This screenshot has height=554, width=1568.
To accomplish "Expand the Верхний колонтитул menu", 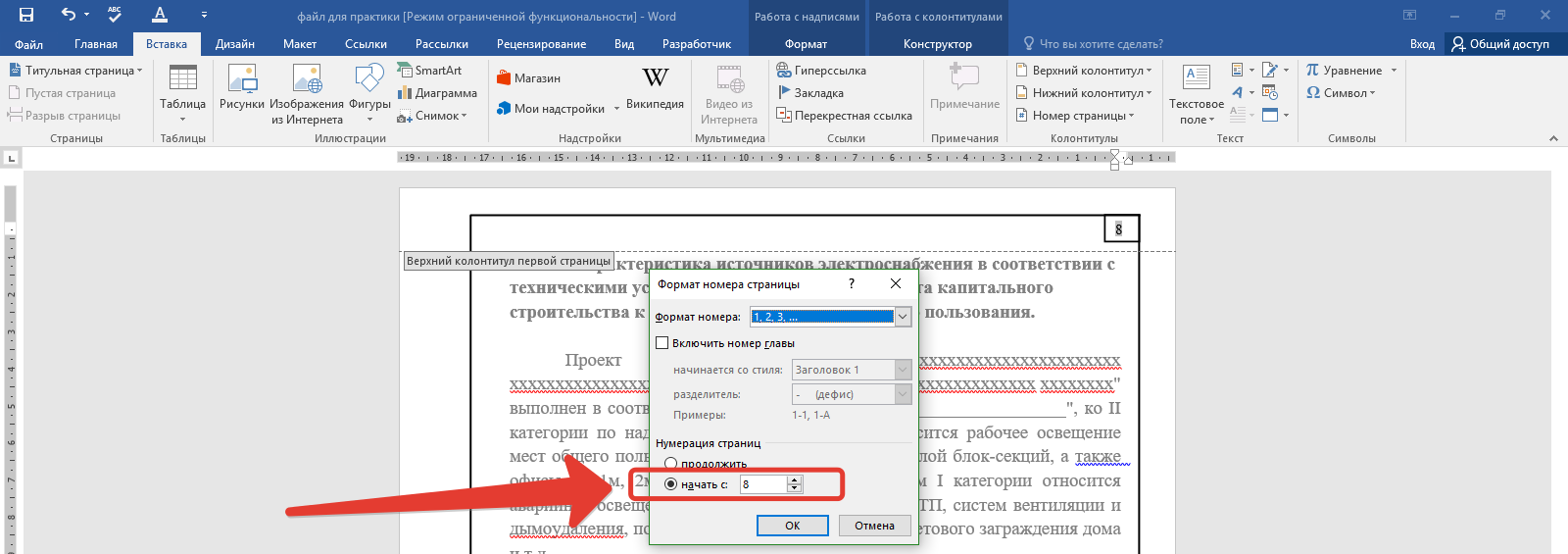I will point(1083,71).
